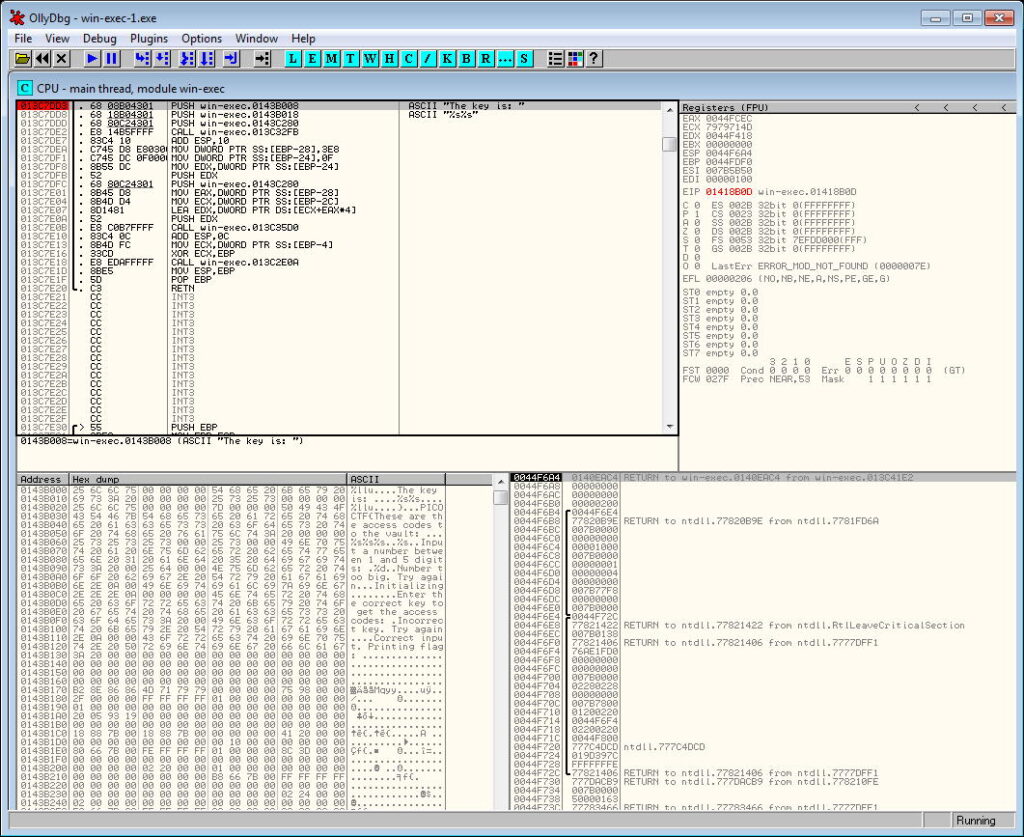Click the hex dump scrollbar up arrow

(x=501, y=481)
